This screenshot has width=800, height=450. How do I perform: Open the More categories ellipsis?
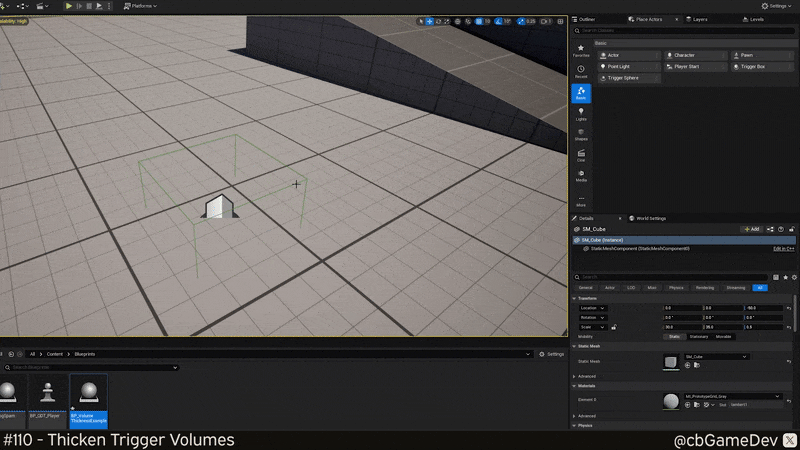click(581, 201)
